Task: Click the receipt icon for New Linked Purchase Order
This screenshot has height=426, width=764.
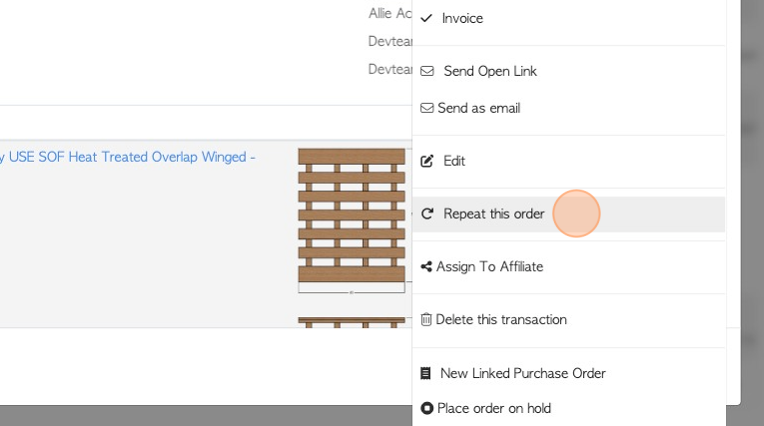Action: pos(425,373)
